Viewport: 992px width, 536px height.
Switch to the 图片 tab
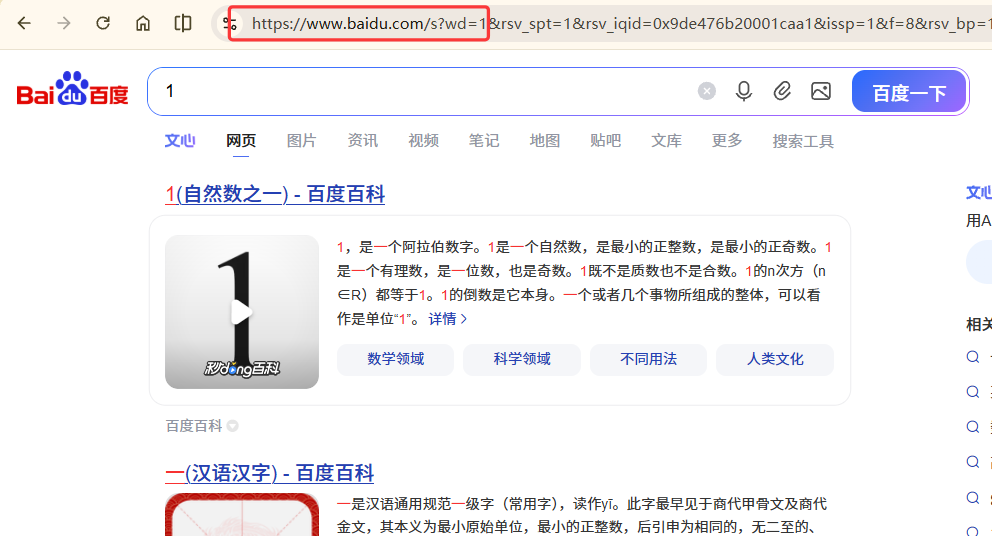tap(301, 140)
